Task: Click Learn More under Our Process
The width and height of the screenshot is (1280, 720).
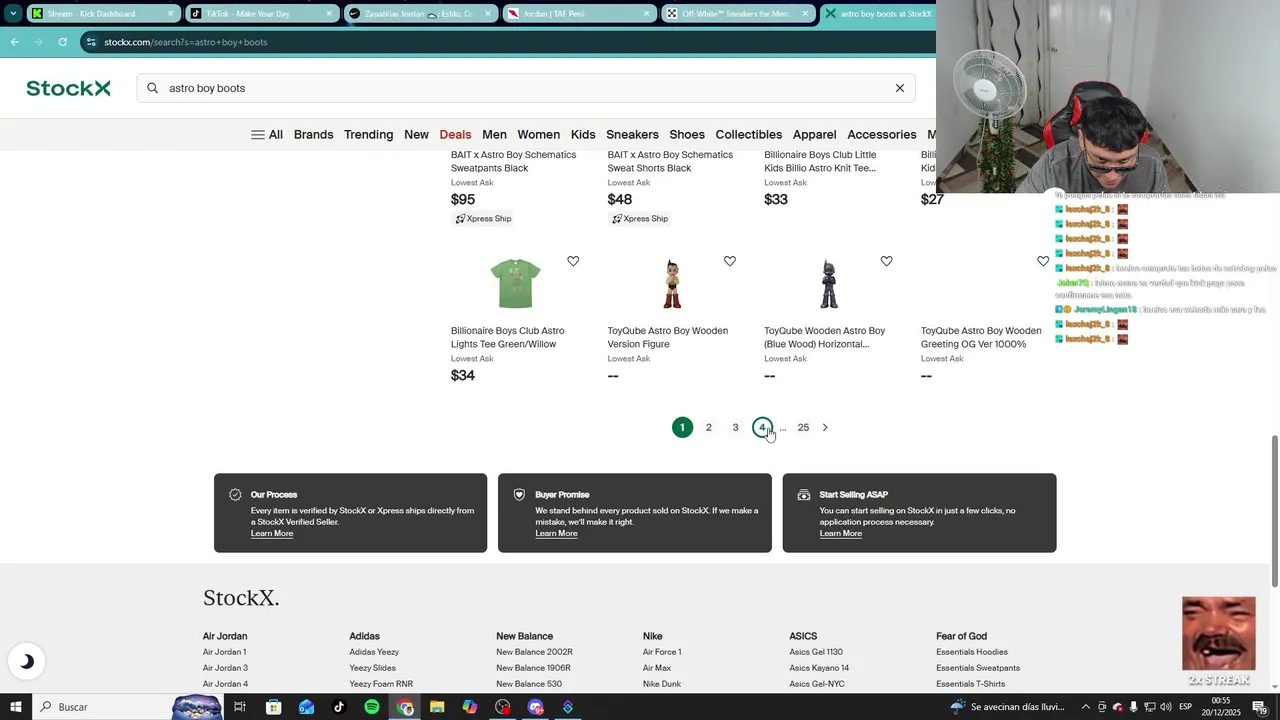Action: 272,533
